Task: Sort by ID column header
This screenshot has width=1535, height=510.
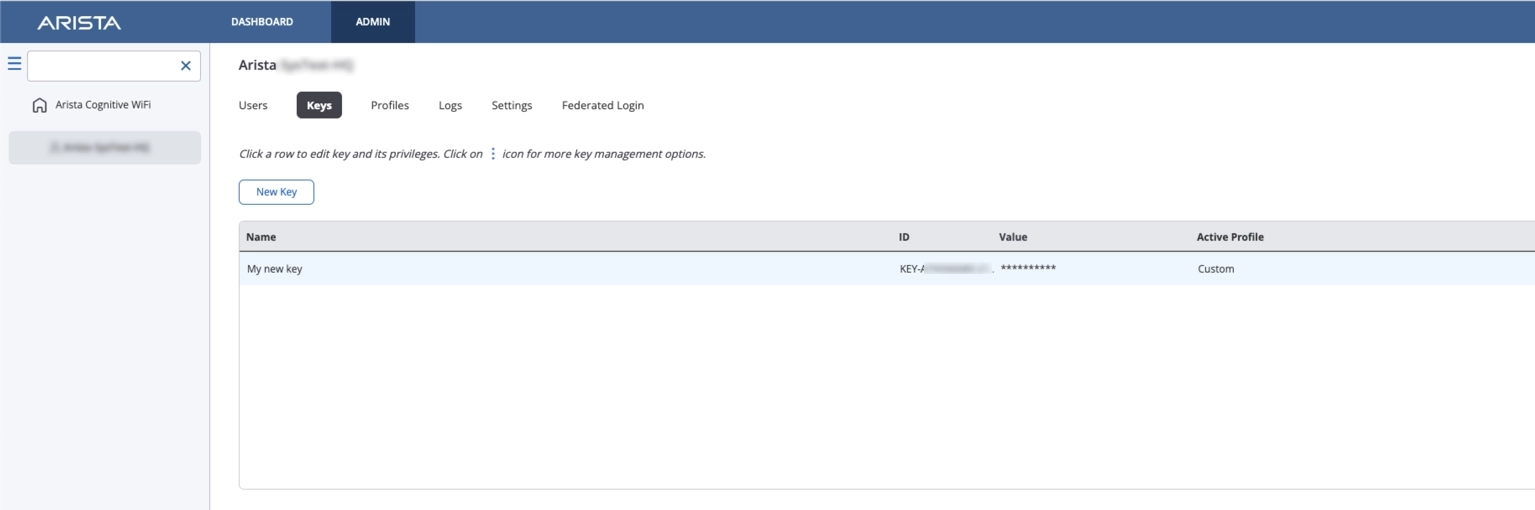Action: point(904,237)
